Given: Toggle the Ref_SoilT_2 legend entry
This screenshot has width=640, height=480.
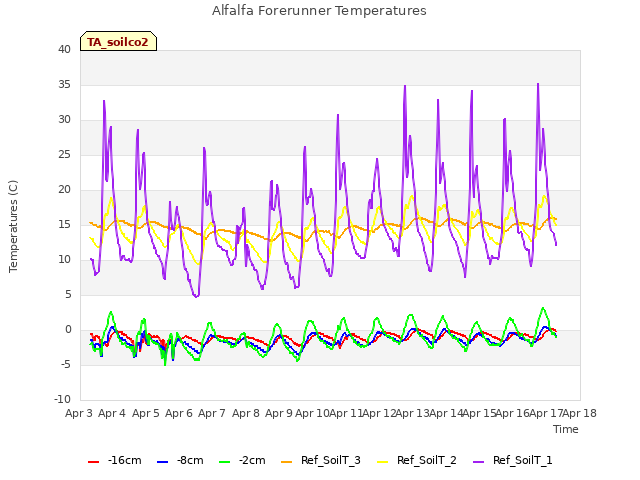Looking at the screenshot, I should (x=417, y=461).
